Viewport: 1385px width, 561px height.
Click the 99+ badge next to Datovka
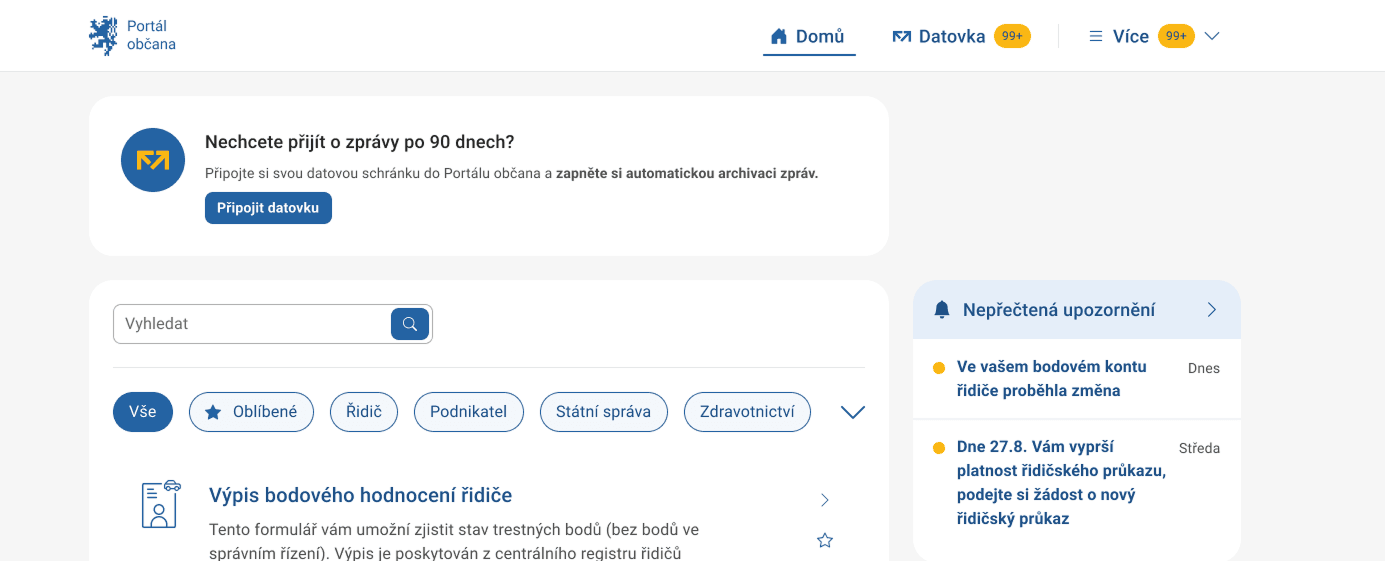1012,36
